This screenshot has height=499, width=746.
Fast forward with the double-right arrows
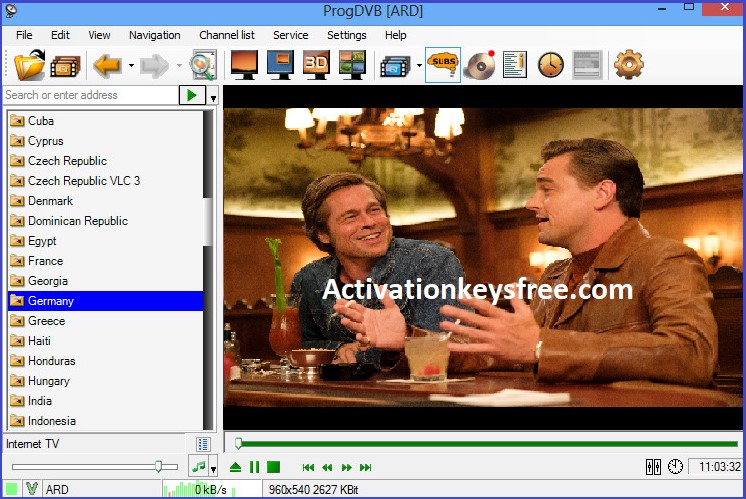346,468
